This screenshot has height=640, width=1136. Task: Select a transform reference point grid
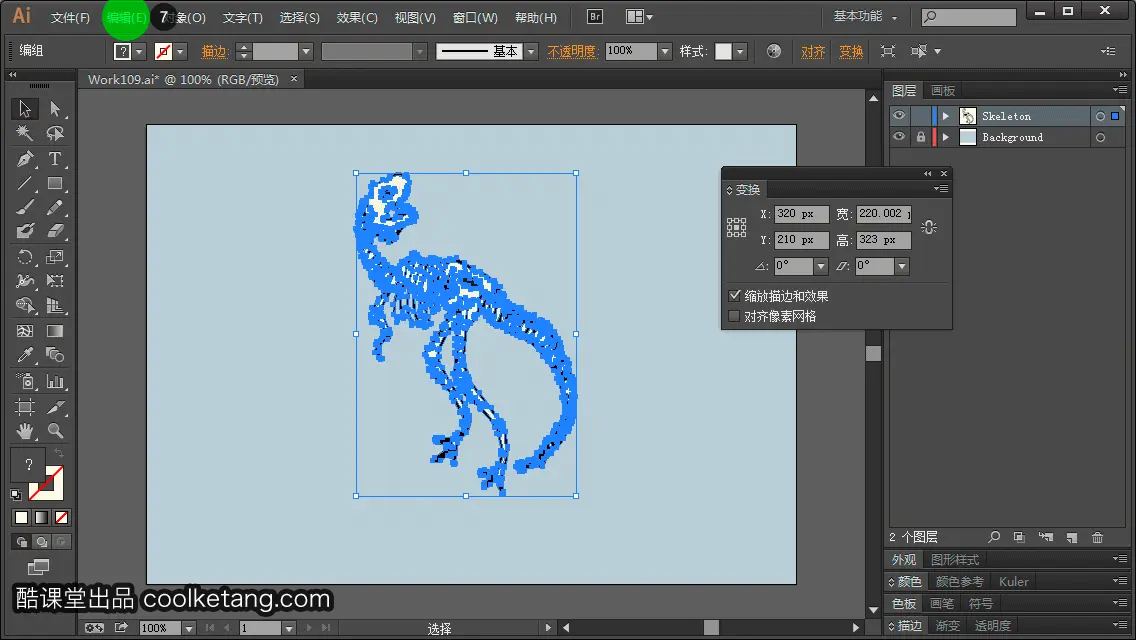[x=736, y=228]
